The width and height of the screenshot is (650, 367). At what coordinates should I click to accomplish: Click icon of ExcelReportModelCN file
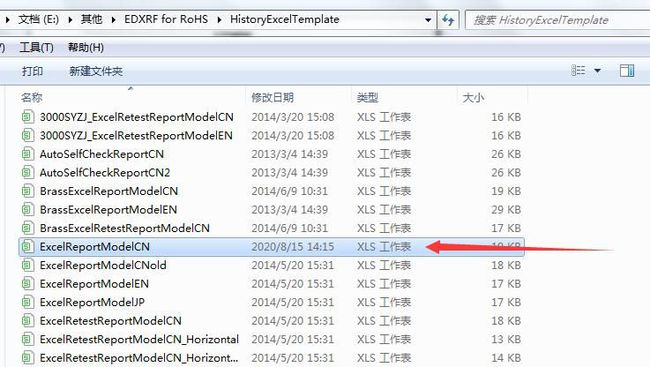click(x=27, y=246)
